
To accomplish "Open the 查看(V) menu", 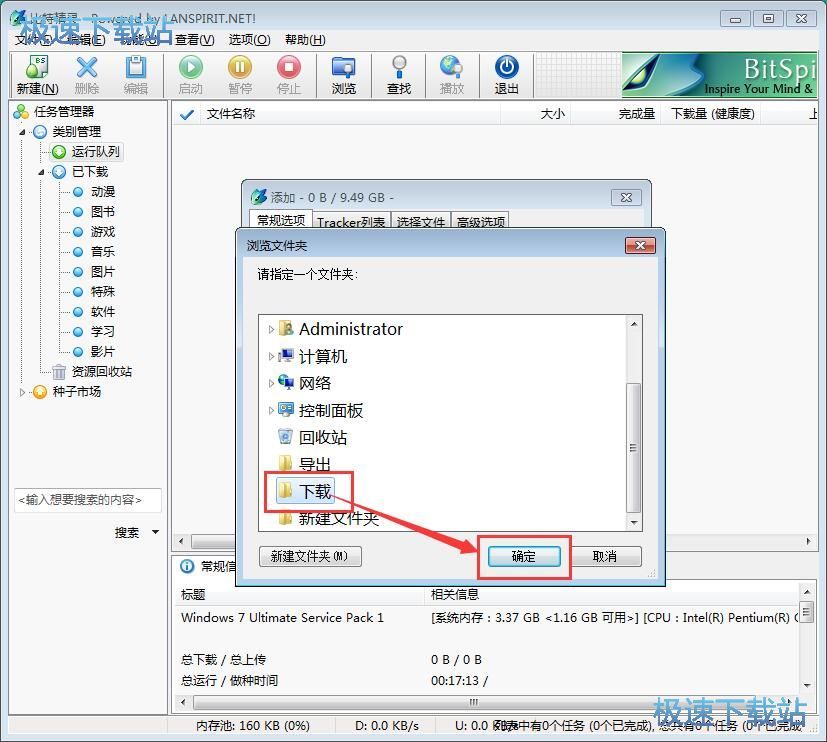I will (x=195, y=40).
